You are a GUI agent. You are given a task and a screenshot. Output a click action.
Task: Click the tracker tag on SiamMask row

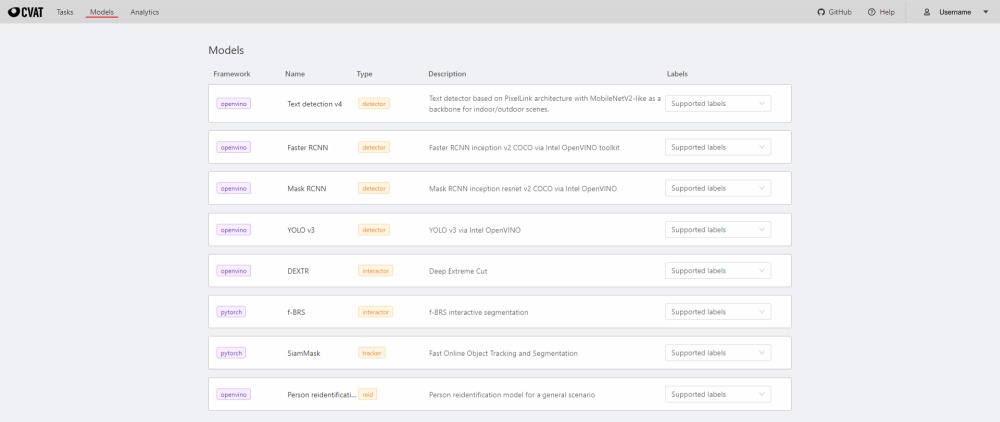[x=372, y=353]
